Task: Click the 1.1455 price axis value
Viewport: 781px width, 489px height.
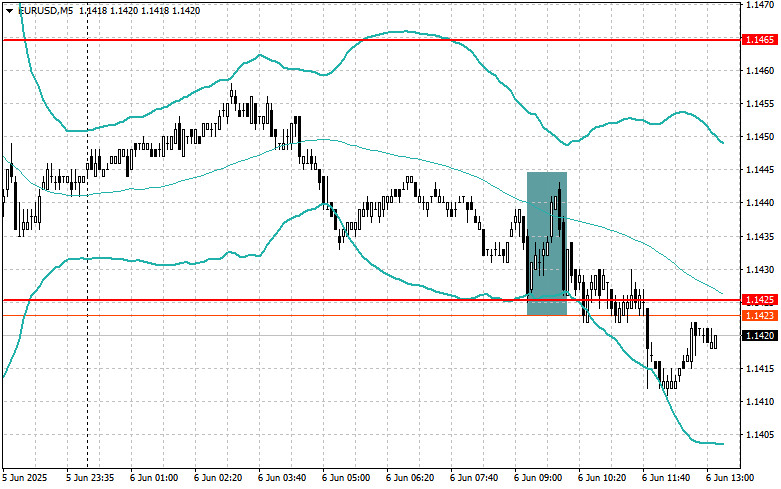Action: coord(760,104)
